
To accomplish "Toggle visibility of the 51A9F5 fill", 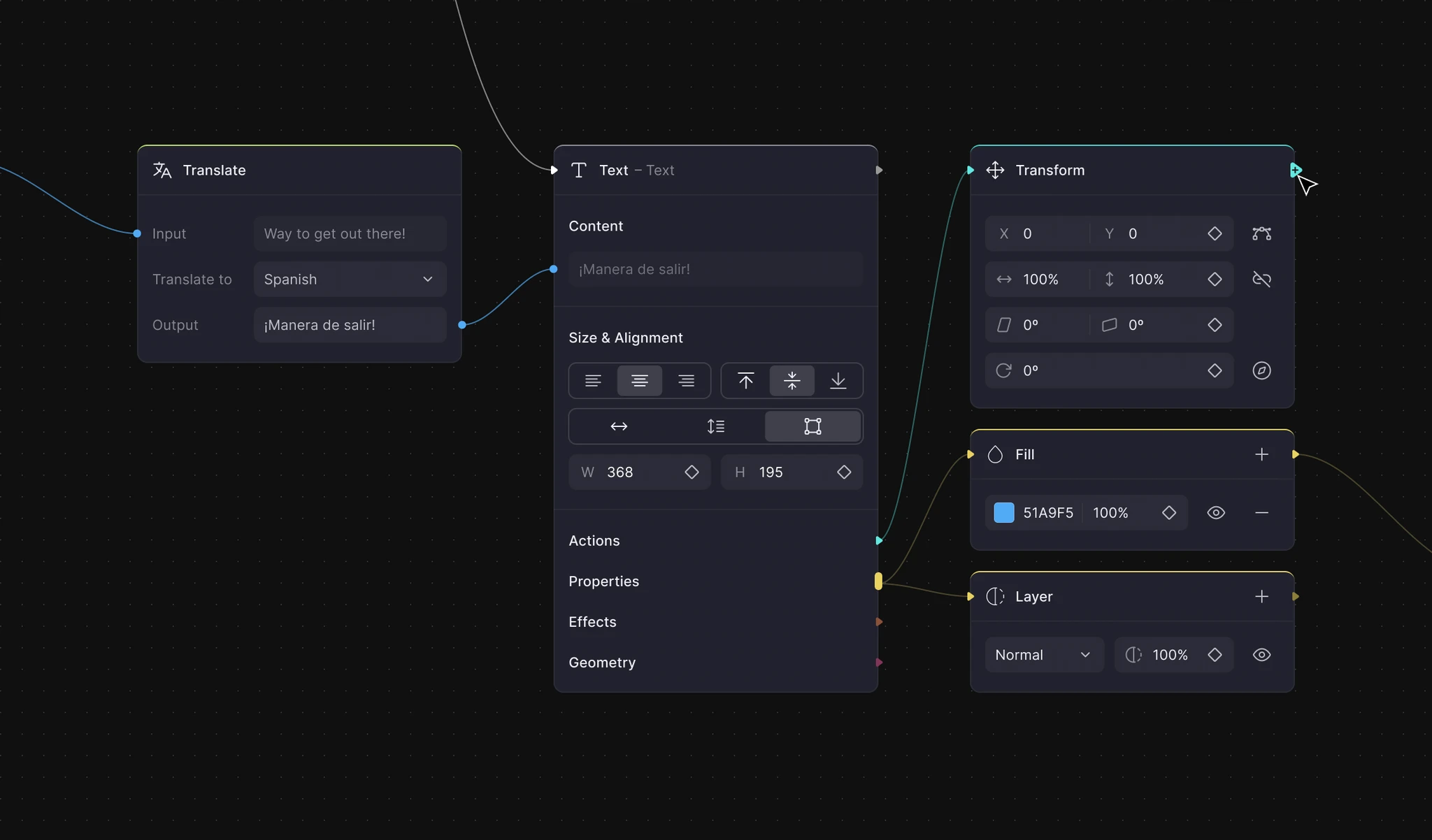I will pyautogui.click(x=1216, y=512).
